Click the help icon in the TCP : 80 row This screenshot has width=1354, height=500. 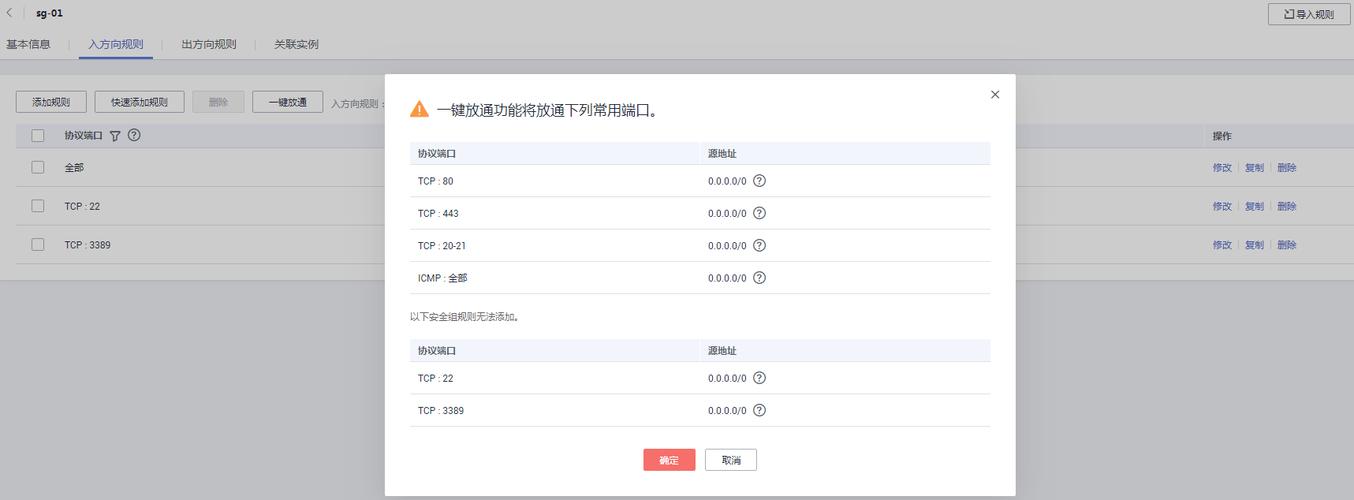coord(759,181)
